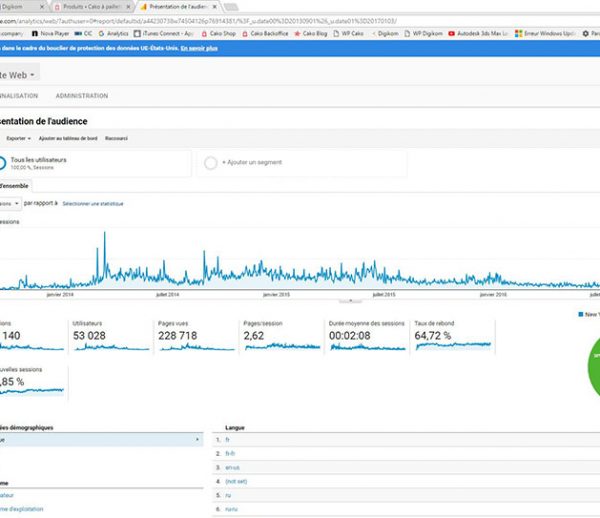This screenshot has width=600, height=518.
Task: Close the Présentation de l'audience tab
Action: pos(215,7)
